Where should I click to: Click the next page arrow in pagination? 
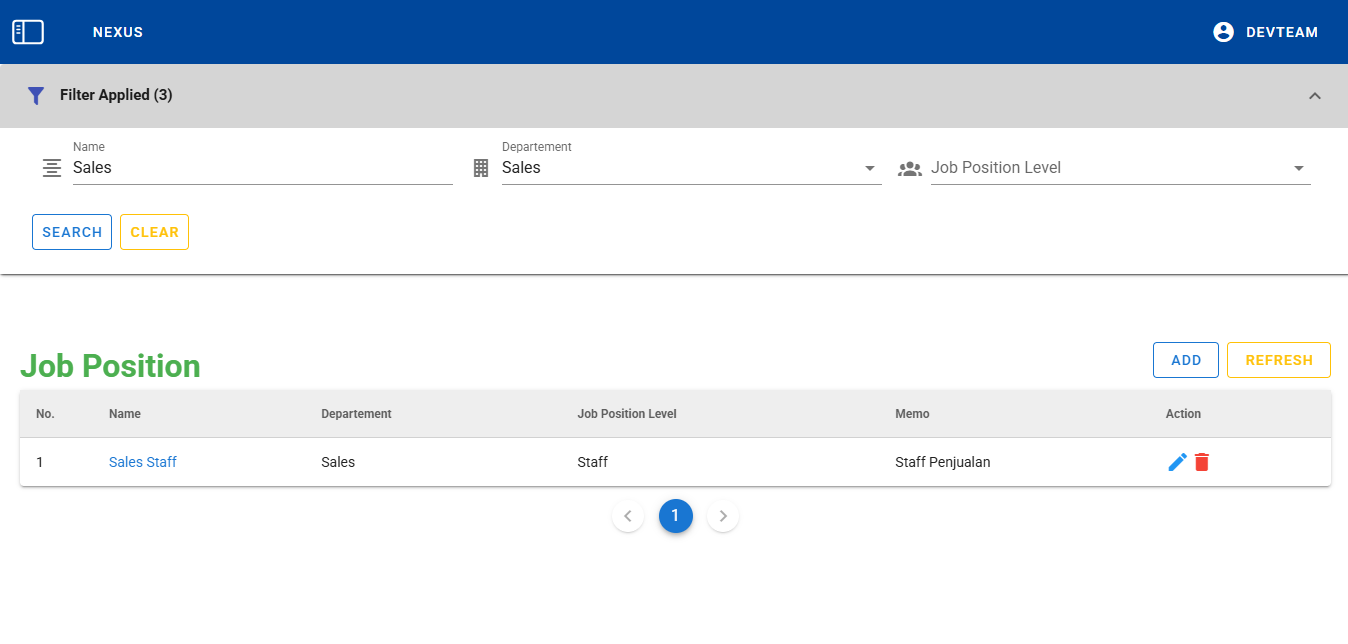pos(723,516)
